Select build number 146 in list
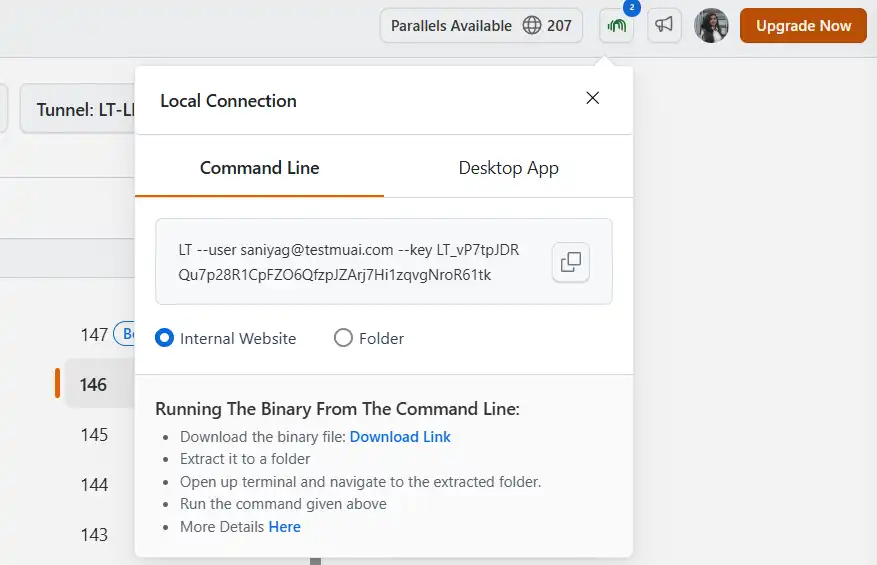 pyautogui.click(x=94, y=385)
